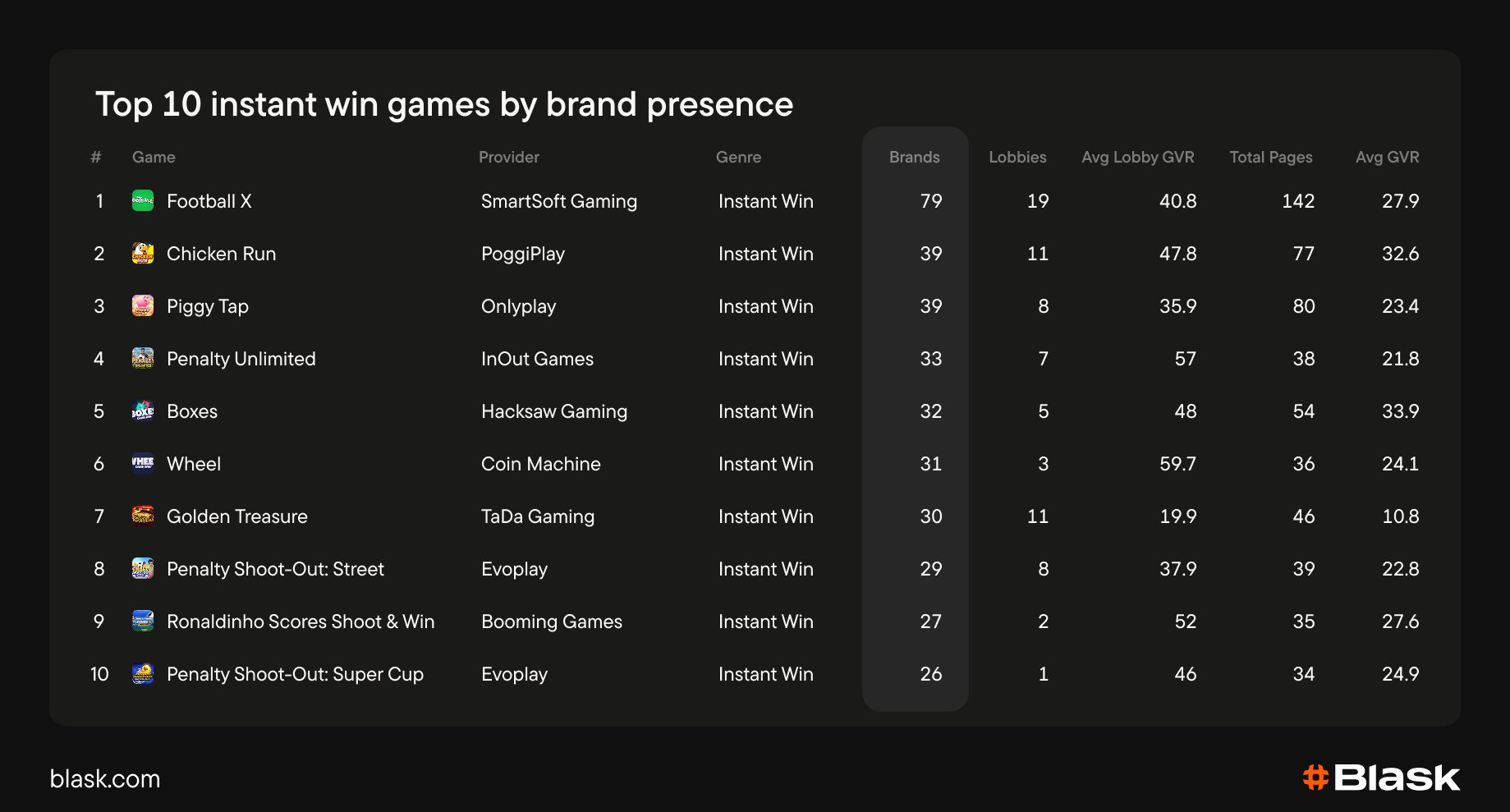Click the provider TaDa Gaming
1510x812 pixels.
(x=538, y=516)
